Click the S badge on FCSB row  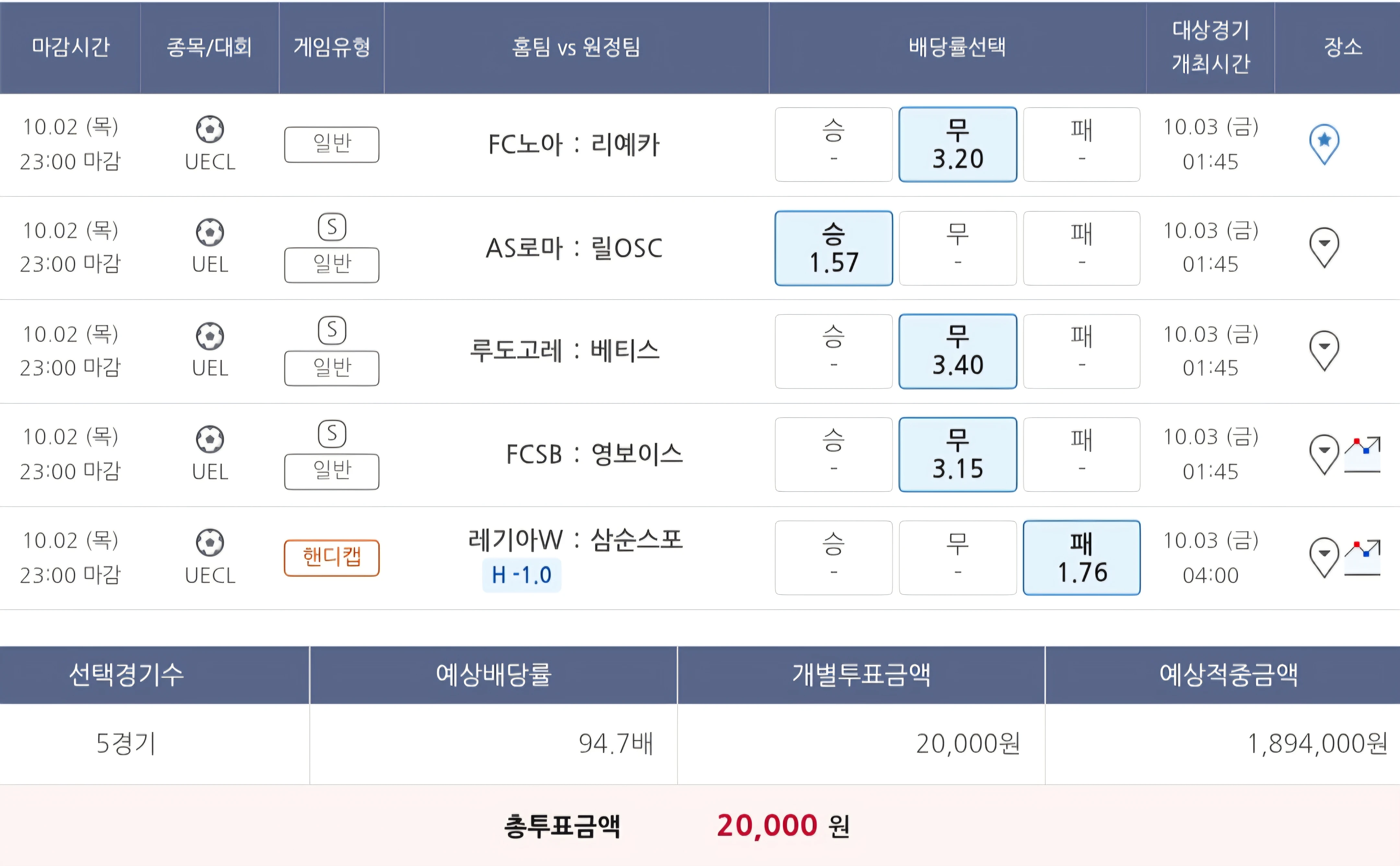(332, 434)
